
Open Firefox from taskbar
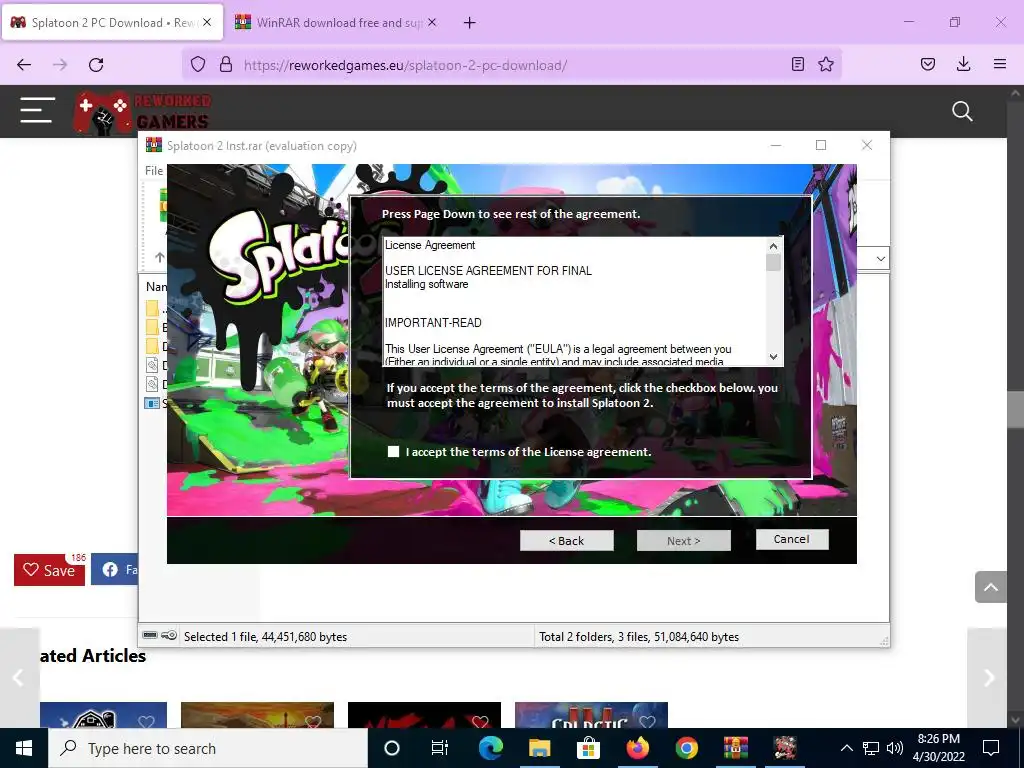pos(637,748)
